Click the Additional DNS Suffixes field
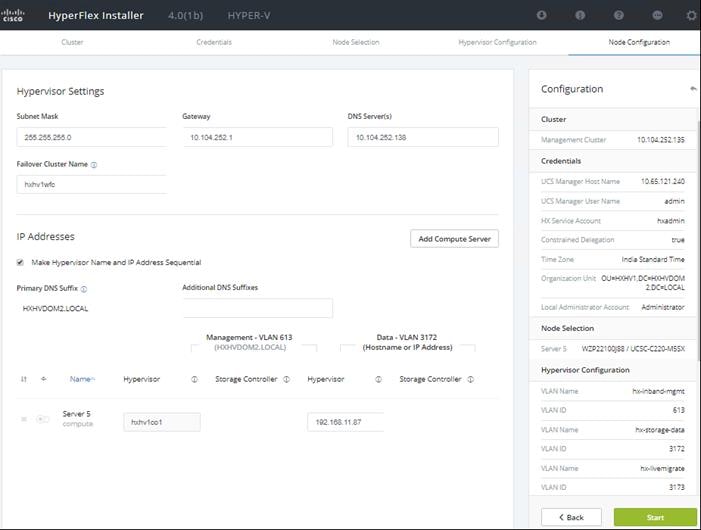701x530 pixels. coord(258,308)
